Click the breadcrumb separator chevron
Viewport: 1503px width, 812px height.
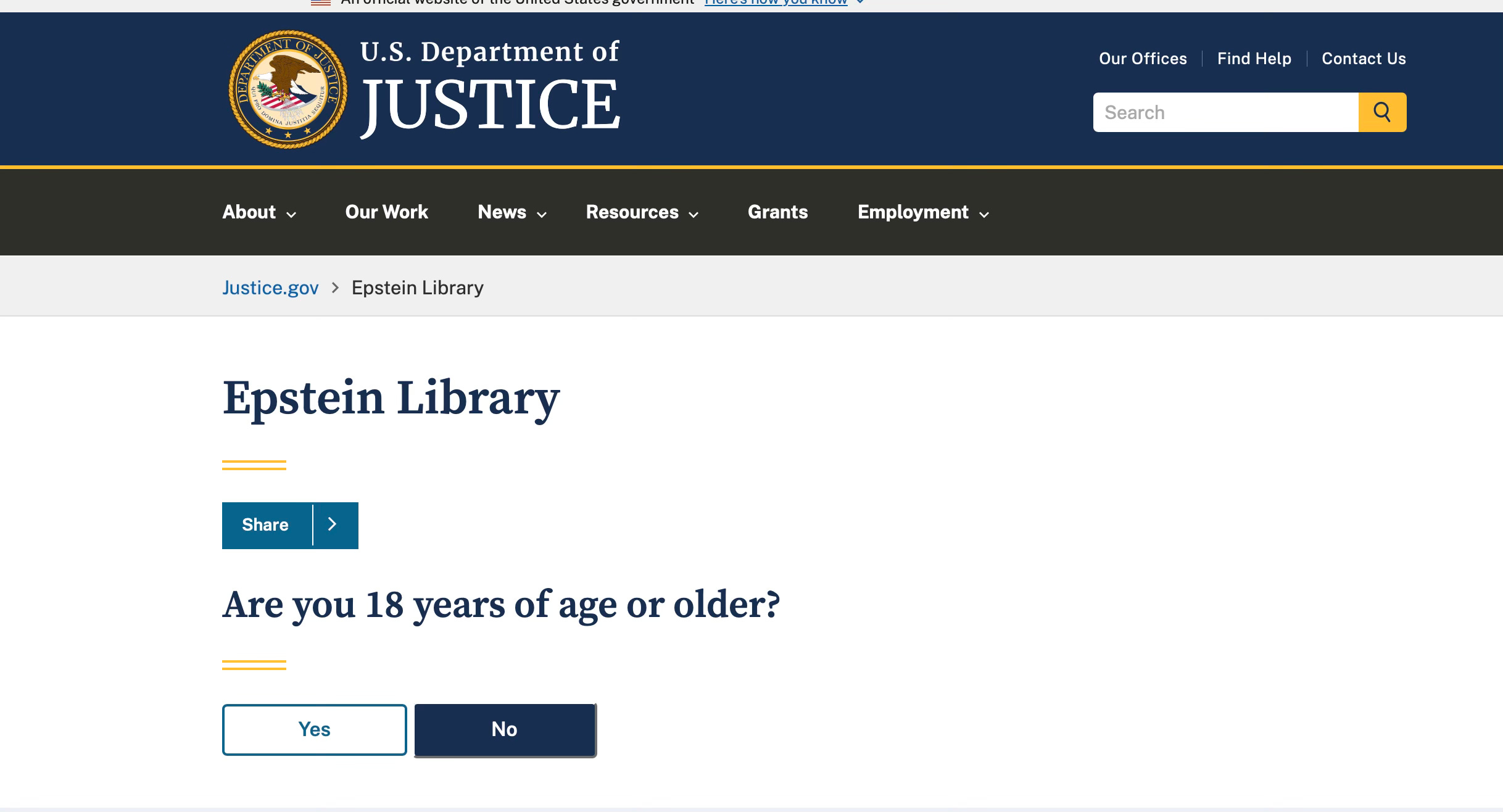[x=335, y=288]
